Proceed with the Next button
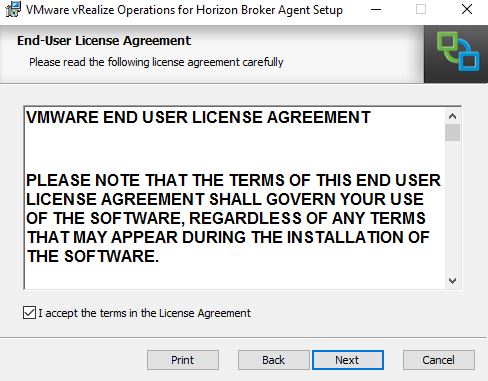This screenshot has height=381, width=488. 347,360
